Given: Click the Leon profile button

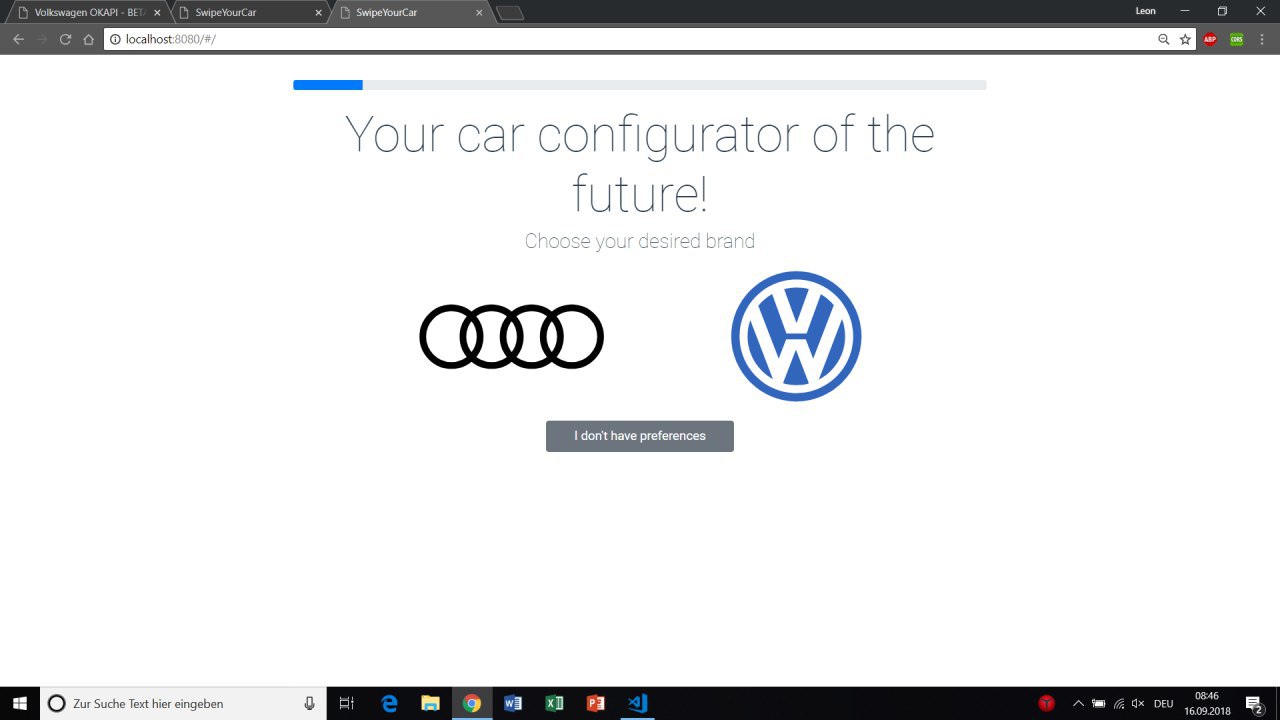Looking at the screenshot, I should [1146, 11].
